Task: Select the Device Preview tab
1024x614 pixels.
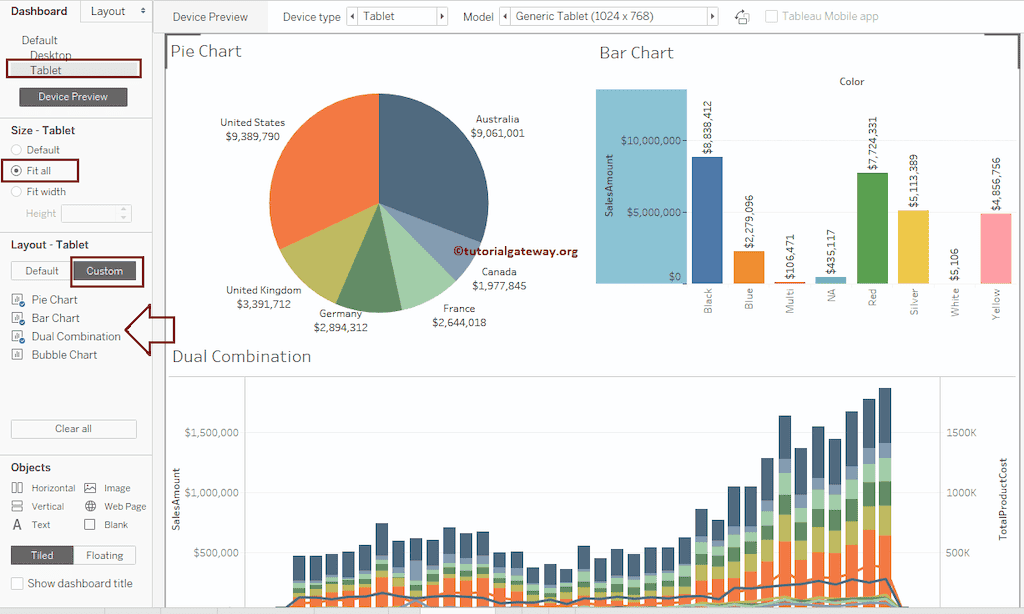Action: [x=209, y=16]
